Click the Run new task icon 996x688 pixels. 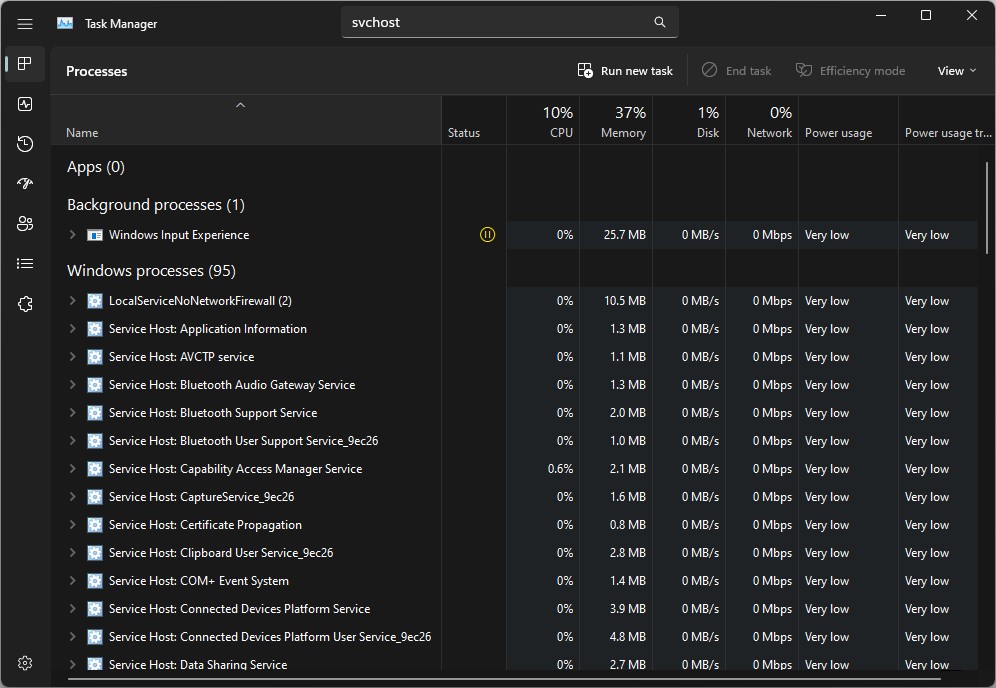[x=584, y=71]
